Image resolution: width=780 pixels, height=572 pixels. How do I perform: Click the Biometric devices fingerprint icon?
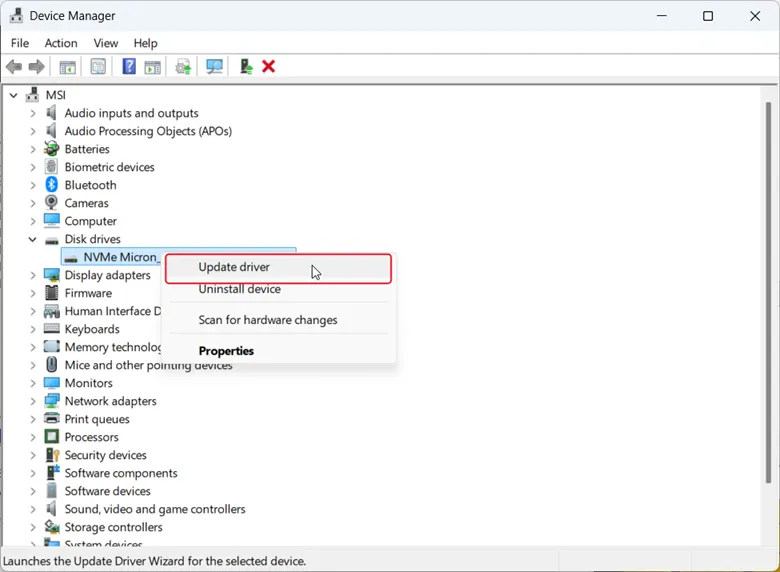point(51,166)
